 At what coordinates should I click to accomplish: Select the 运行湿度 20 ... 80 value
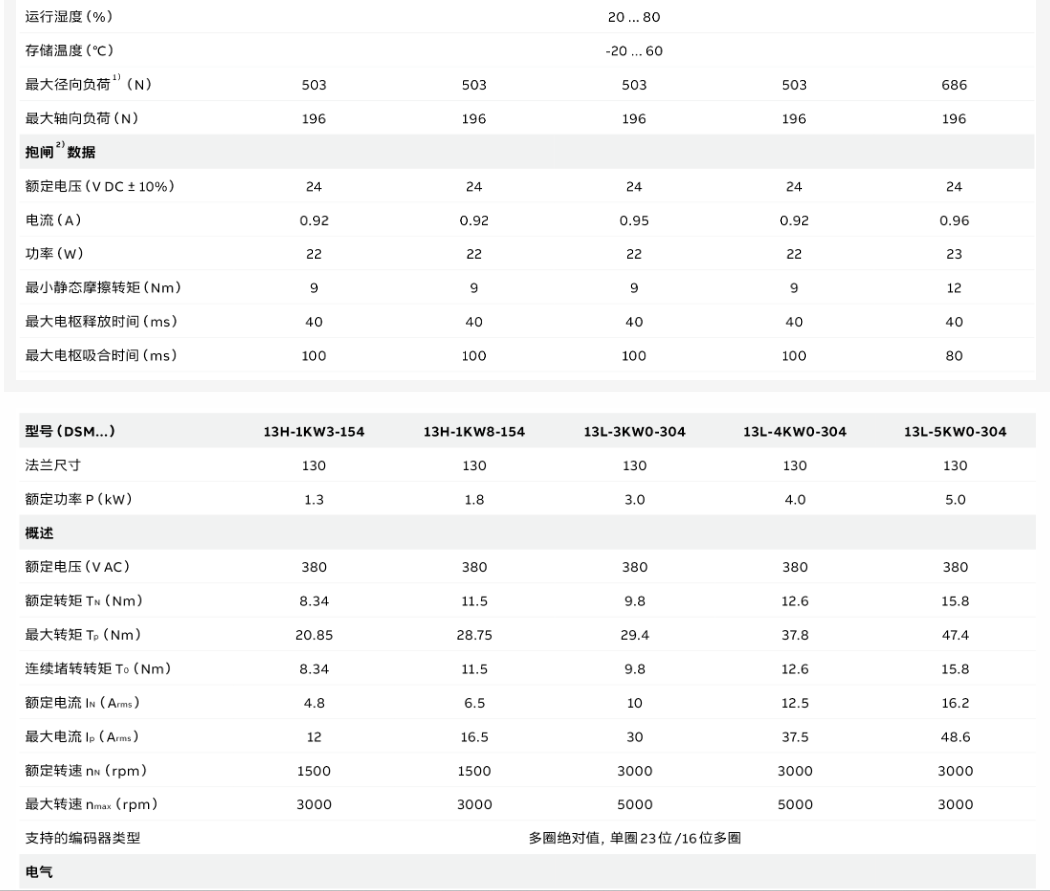634,17
